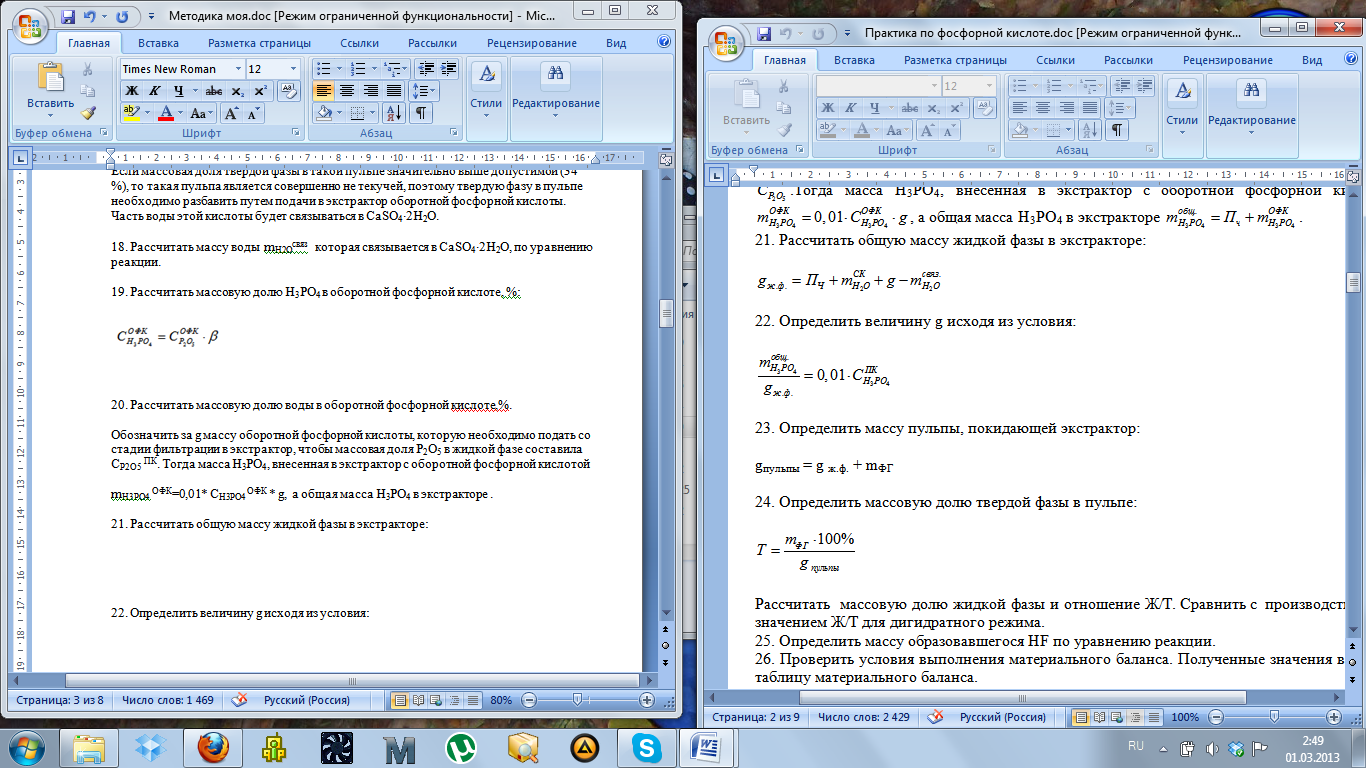Open Вставка tab in Методика моя window
The width and height of the screenshot is (1366, 768).
[159, 43]
